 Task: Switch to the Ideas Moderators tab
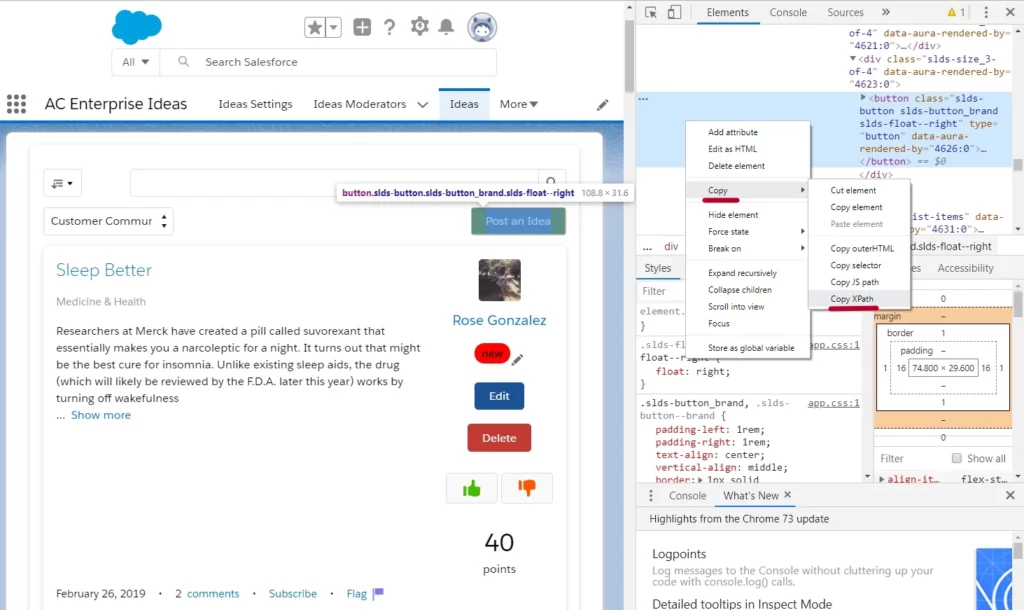coord(359,104)
